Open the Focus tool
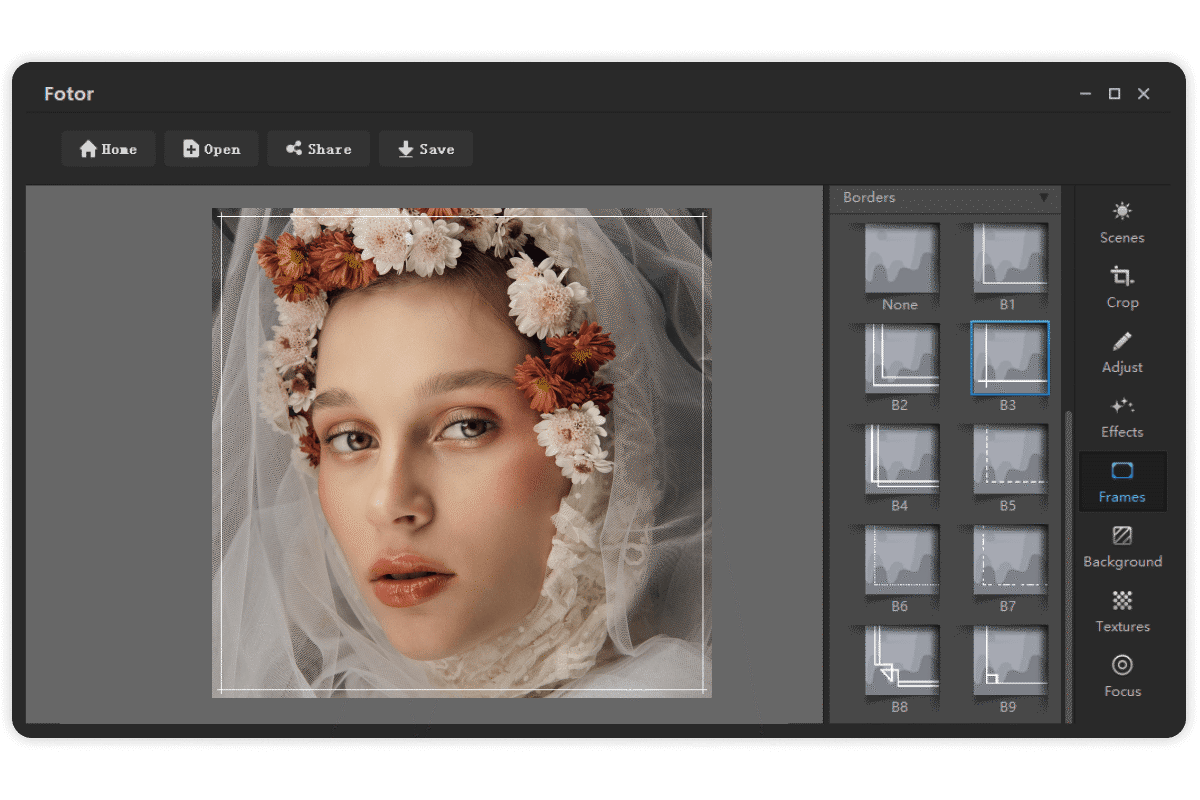Viewport: 1200px width, 800px height. [1121, 677]
